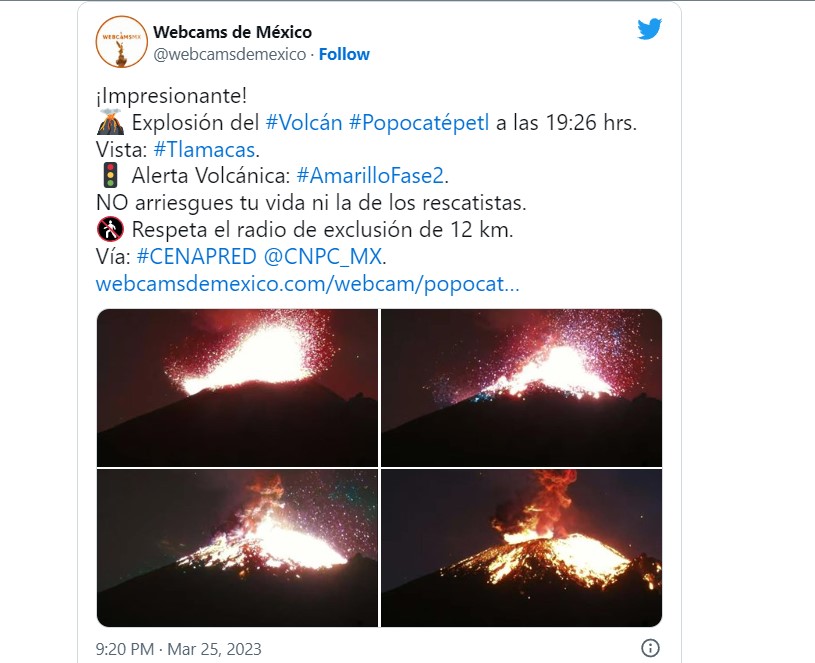Open the #Popocatépetl hashtag

click(419, 123)
